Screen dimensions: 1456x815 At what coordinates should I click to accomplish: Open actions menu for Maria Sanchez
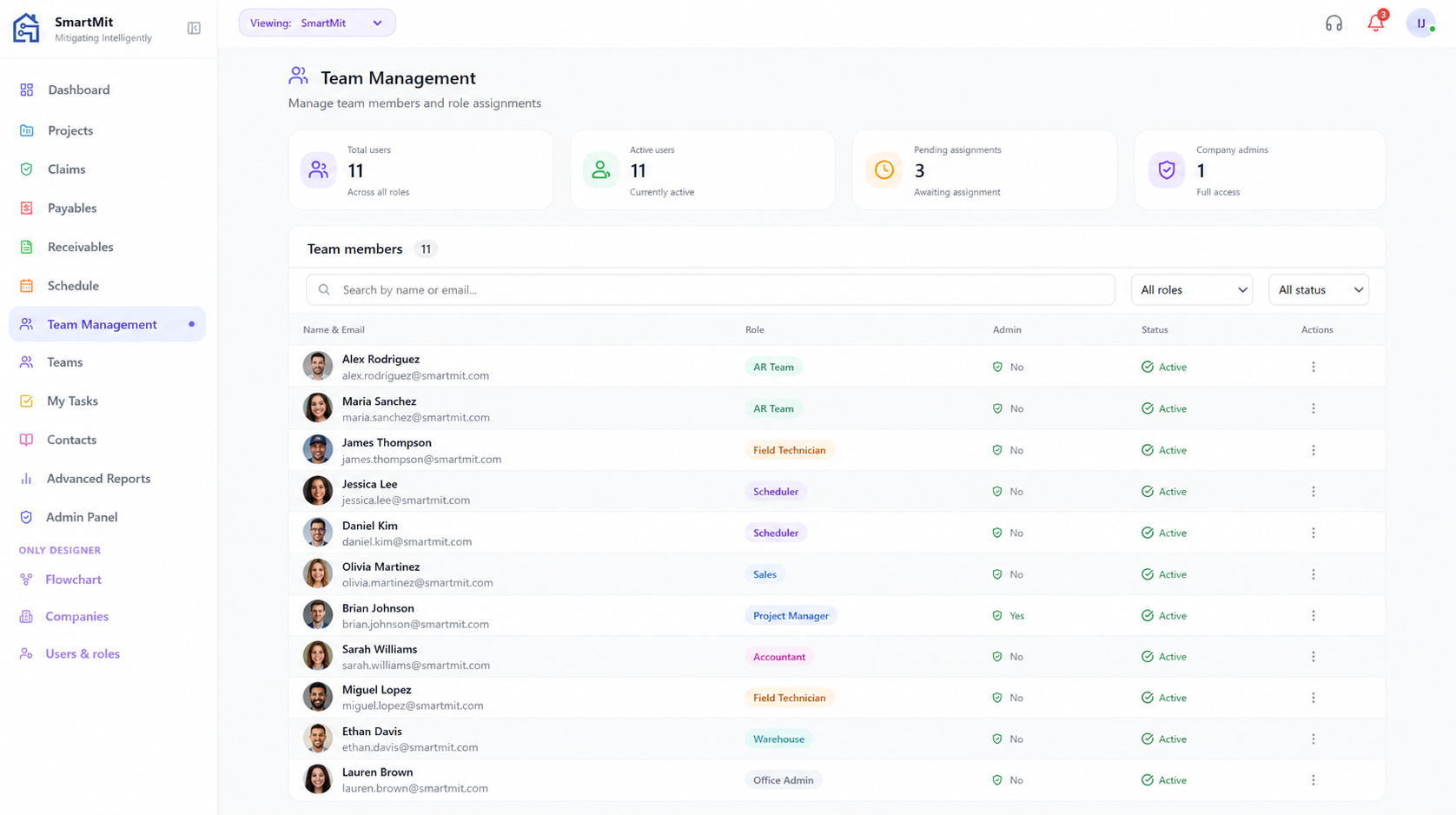tap(1314, 408)
